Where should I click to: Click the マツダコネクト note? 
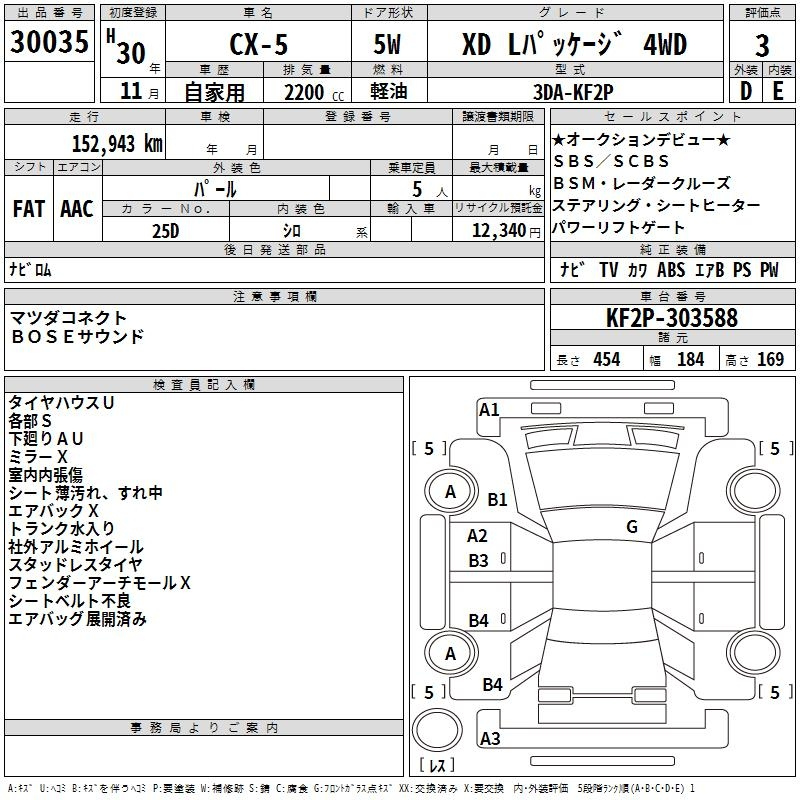pyautogui.click(x=68, y=318)
